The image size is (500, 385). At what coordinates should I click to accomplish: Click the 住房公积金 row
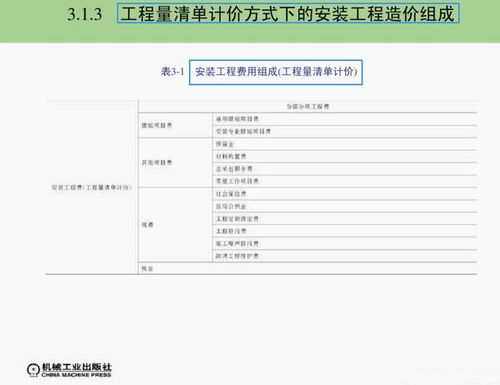coord(345,206)
